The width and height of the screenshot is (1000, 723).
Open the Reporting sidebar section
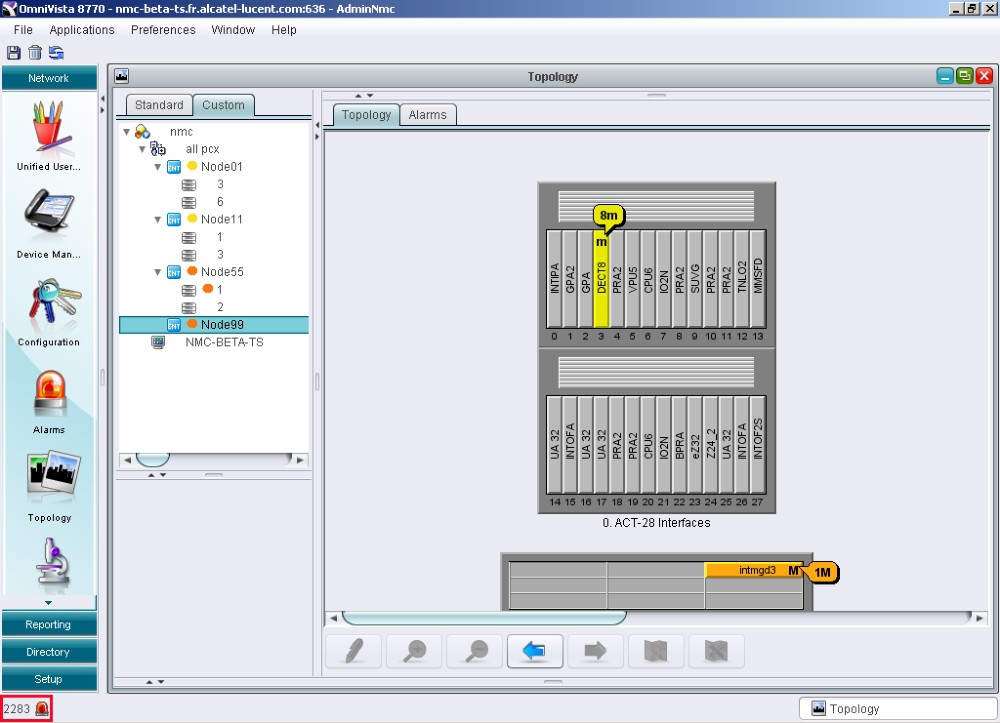(49, 625)
